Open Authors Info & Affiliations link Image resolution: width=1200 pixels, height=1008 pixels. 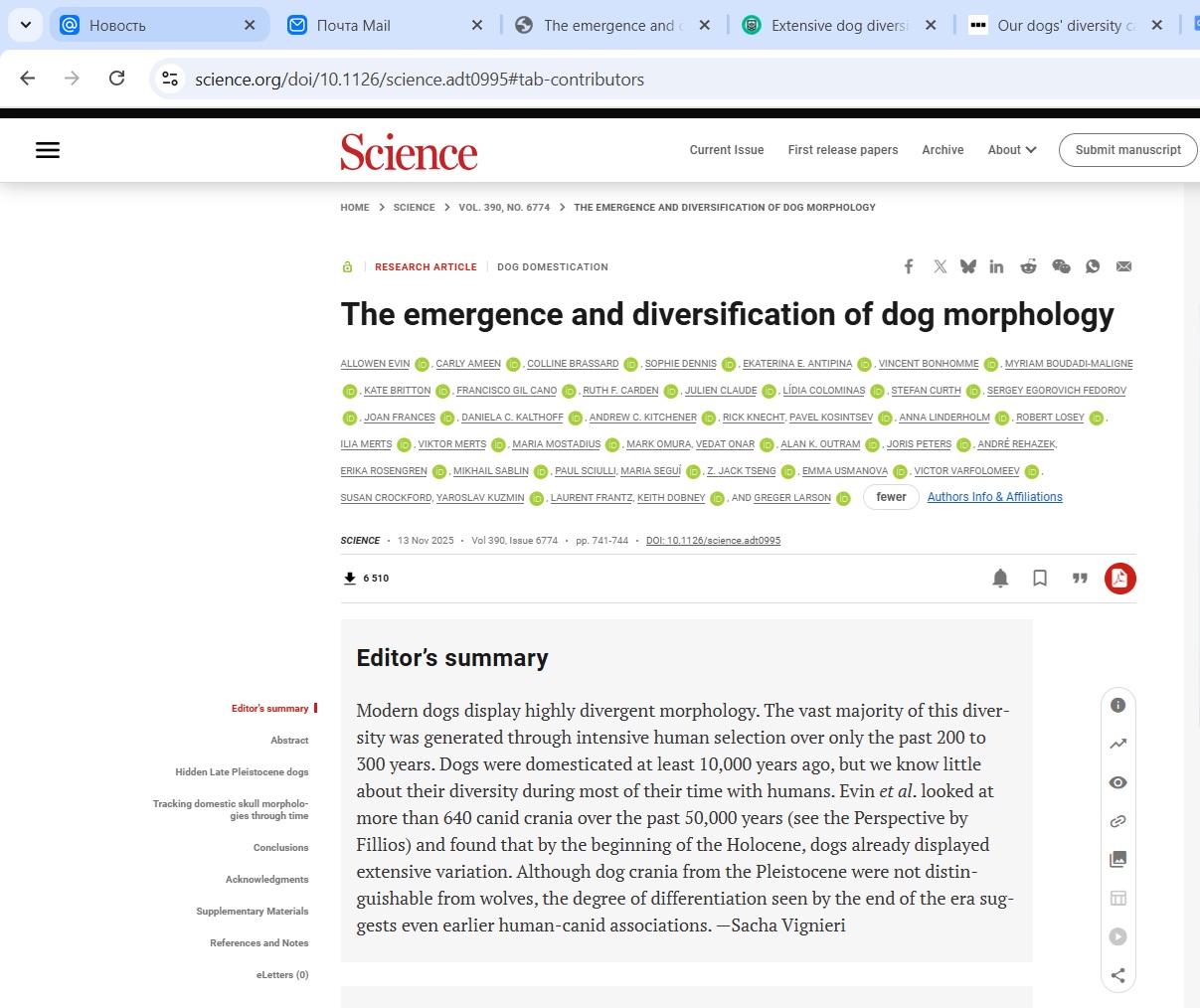(994, 497)
